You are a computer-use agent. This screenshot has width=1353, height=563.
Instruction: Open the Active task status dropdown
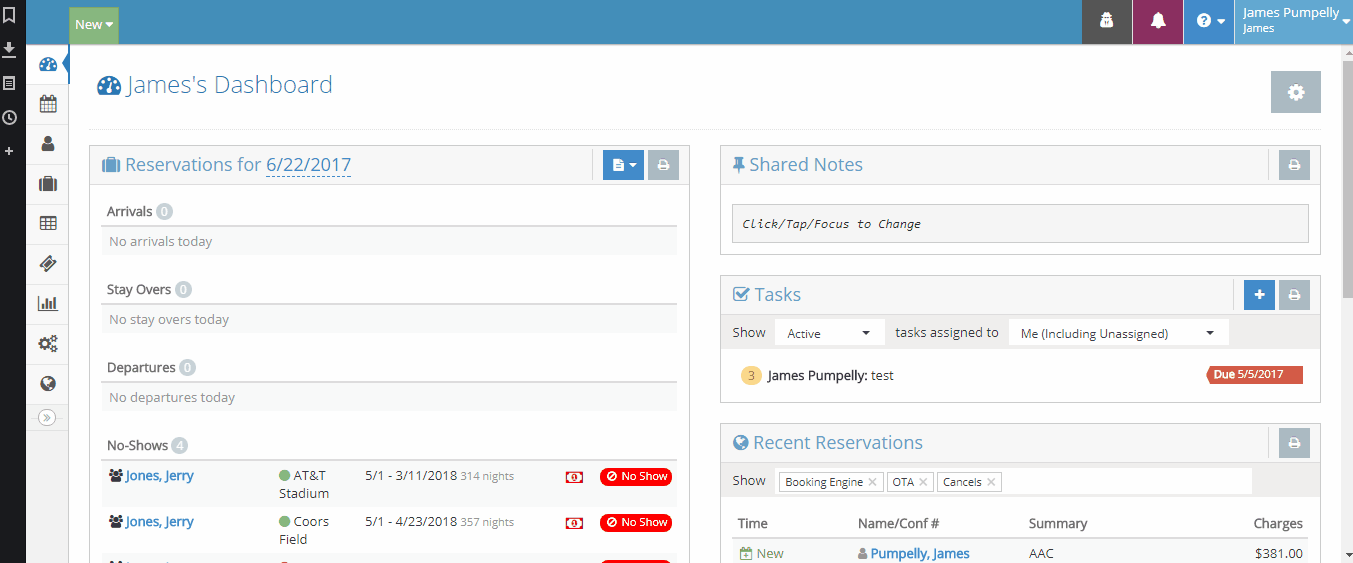pos(829,333)
